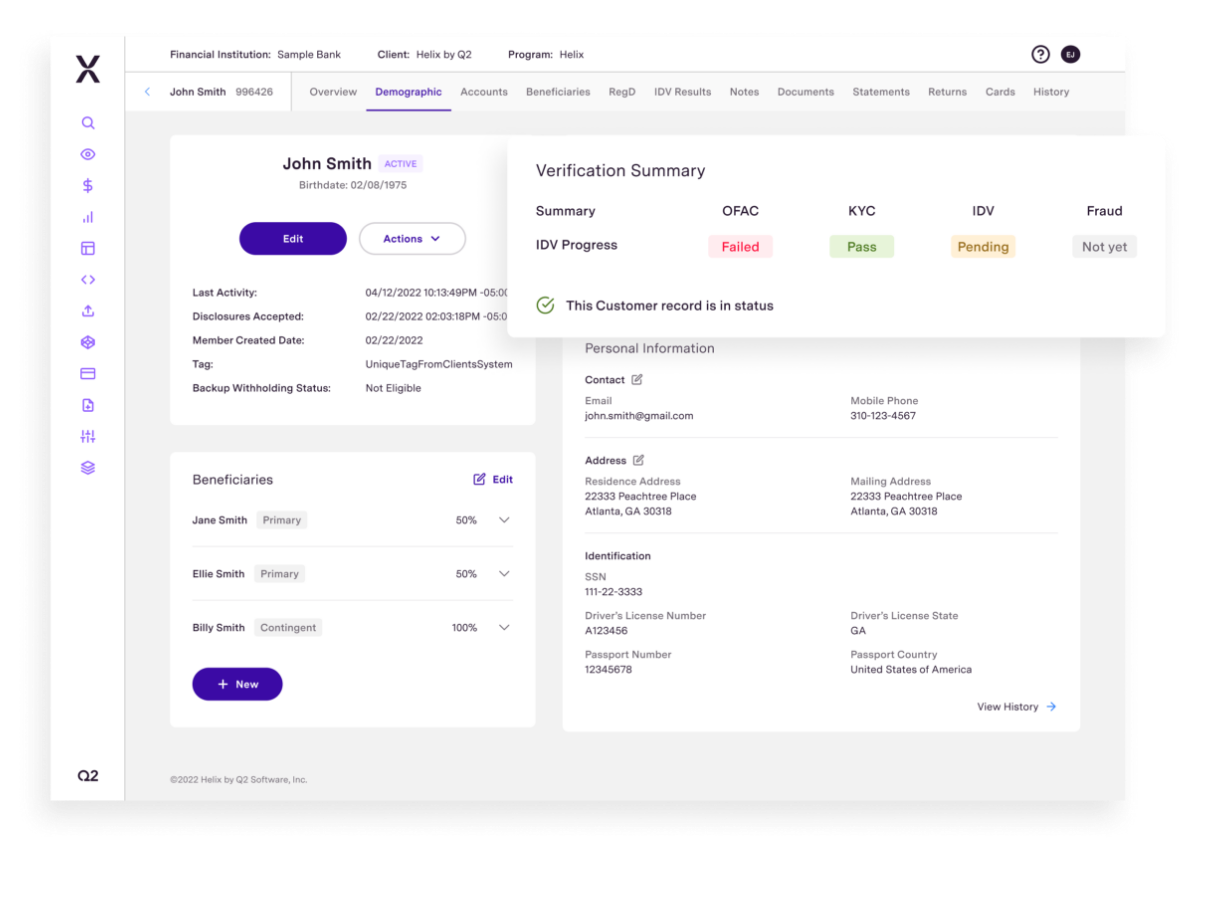Click the Pending IDV status badge
The height and width of the screenshot is (905, 1215).
pos(982,246)
